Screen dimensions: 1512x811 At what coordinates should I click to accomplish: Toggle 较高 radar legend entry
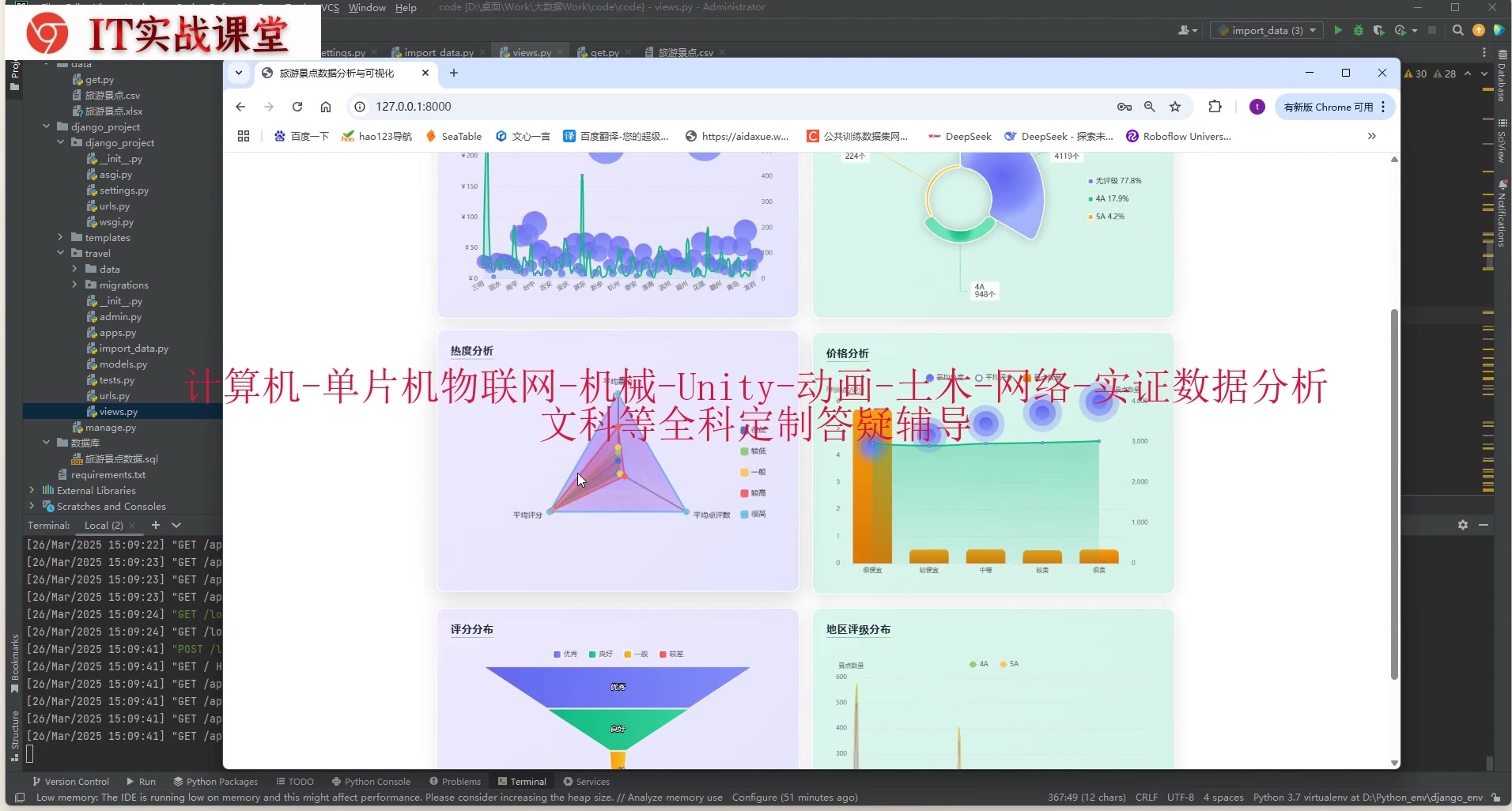pos(753,493)
